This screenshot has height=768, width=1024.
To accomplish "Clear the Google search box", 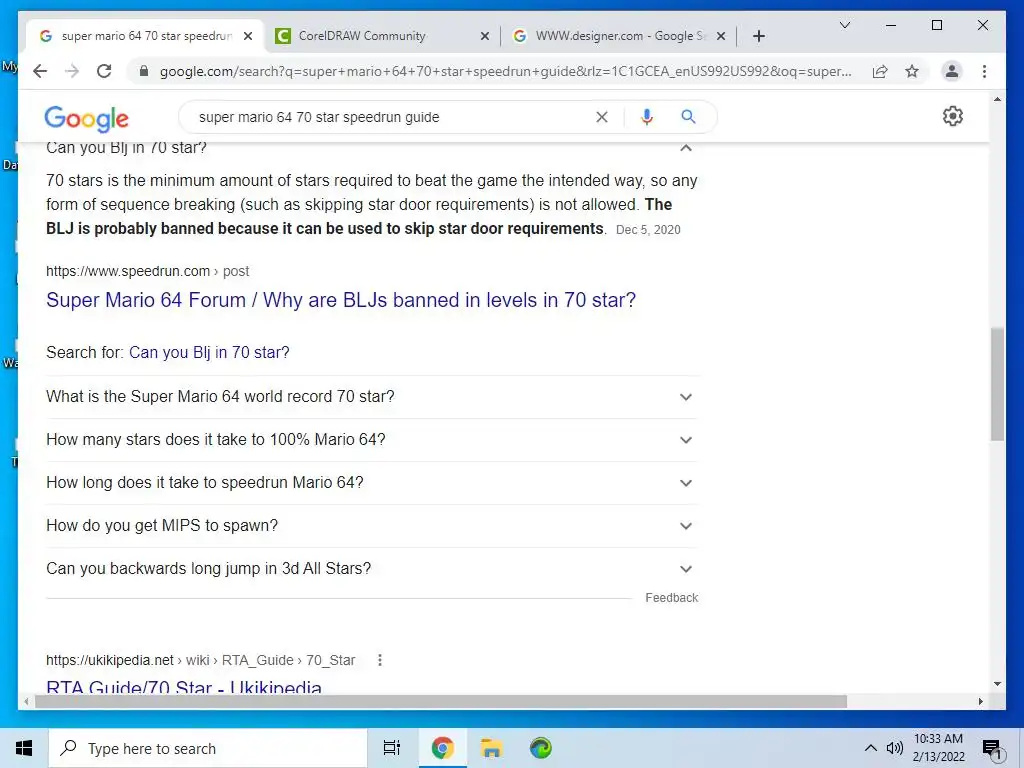I will click(601, 117).
